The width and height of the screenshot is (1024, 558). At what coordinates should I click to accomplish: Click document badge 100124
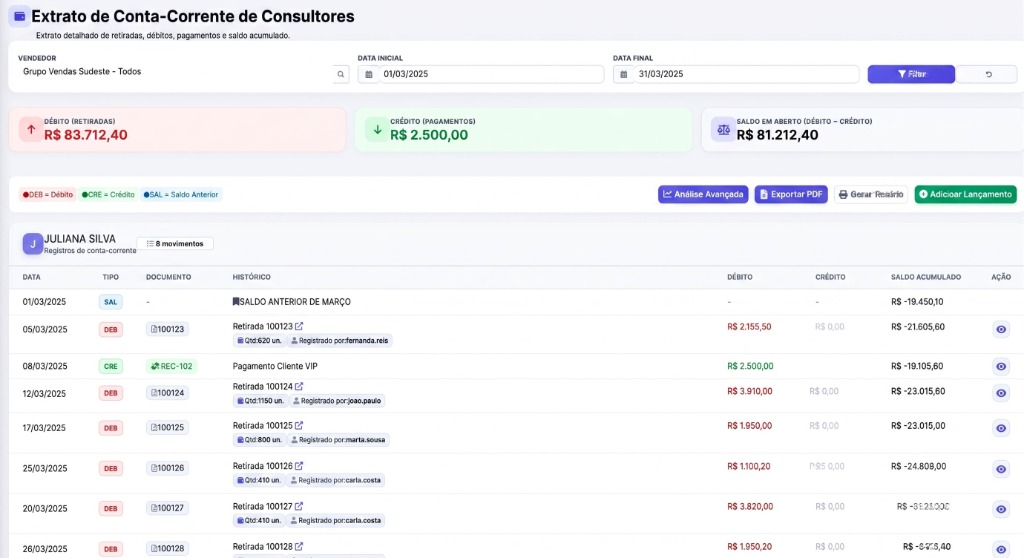click(x=167, y=393)
